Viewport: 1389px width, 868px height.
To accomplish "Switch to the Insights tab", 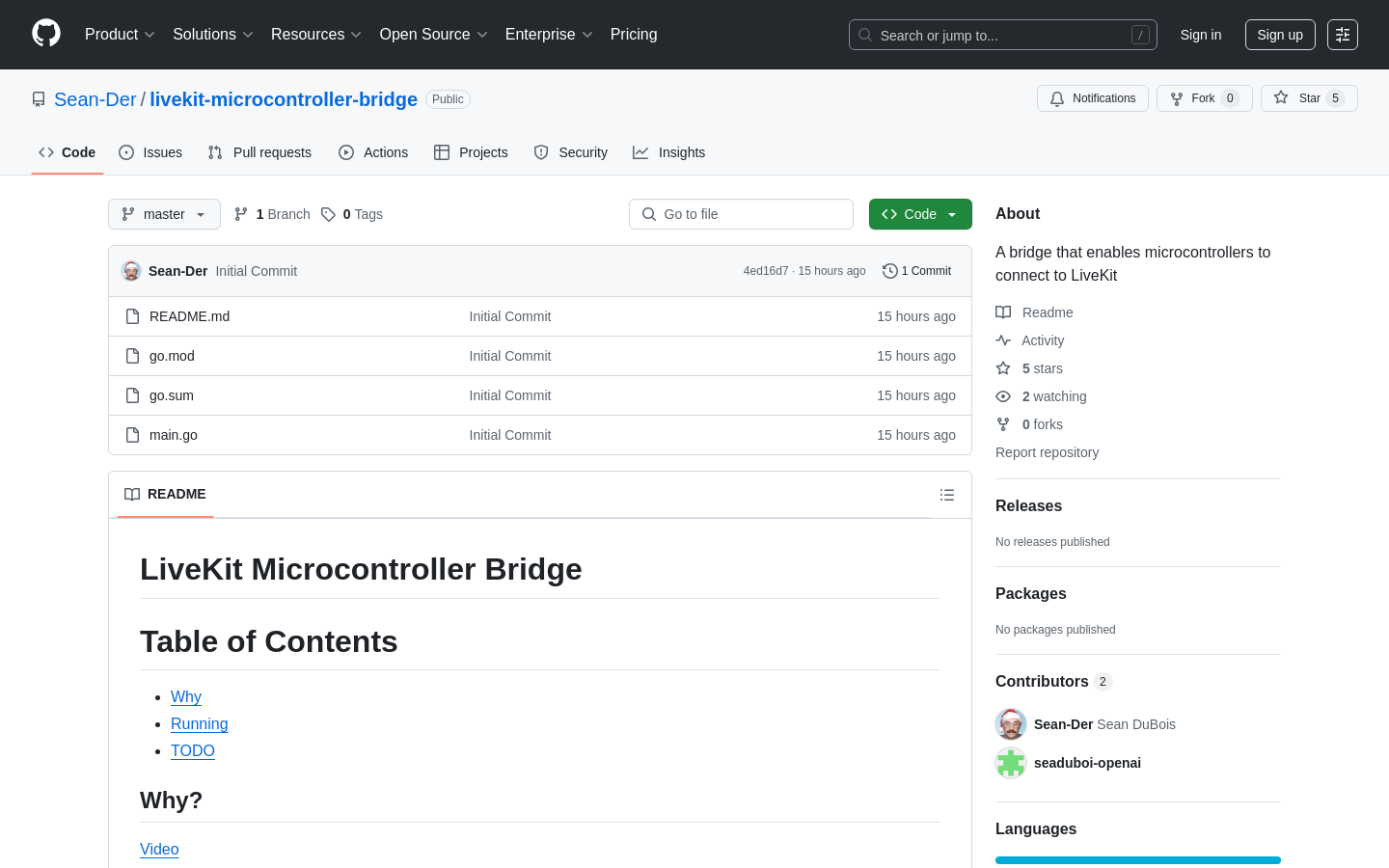I will pos(669,152).
